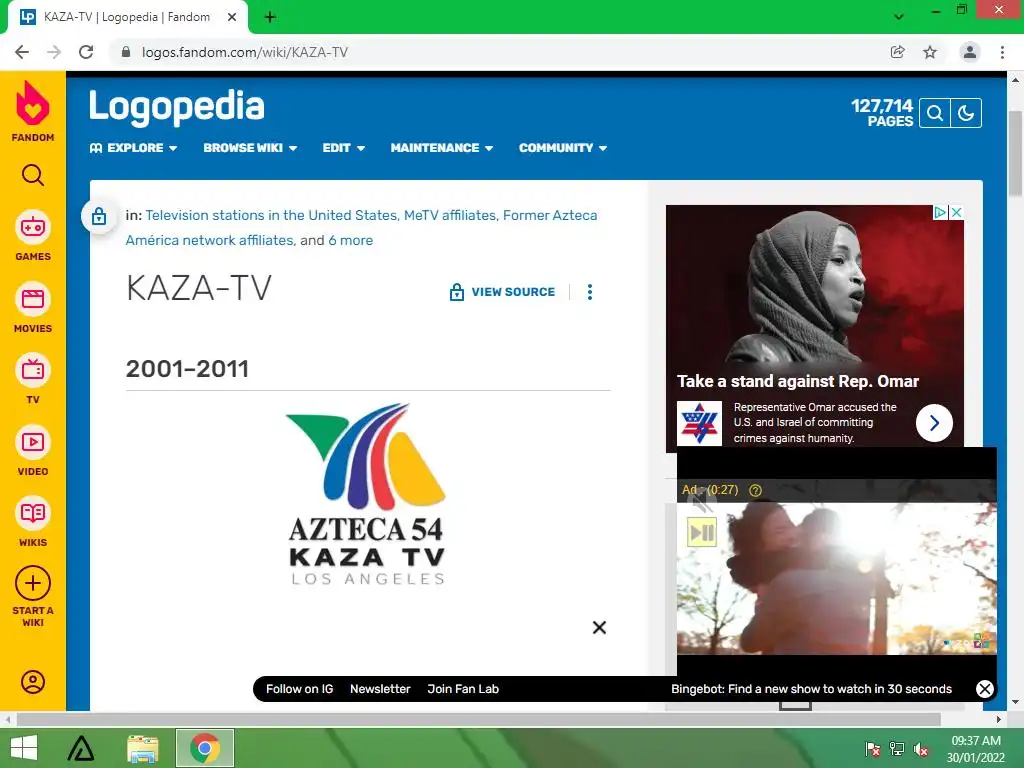The image size is (1024, 768).
Task: Click the muted volume tray icon
Action: (921, 749)
